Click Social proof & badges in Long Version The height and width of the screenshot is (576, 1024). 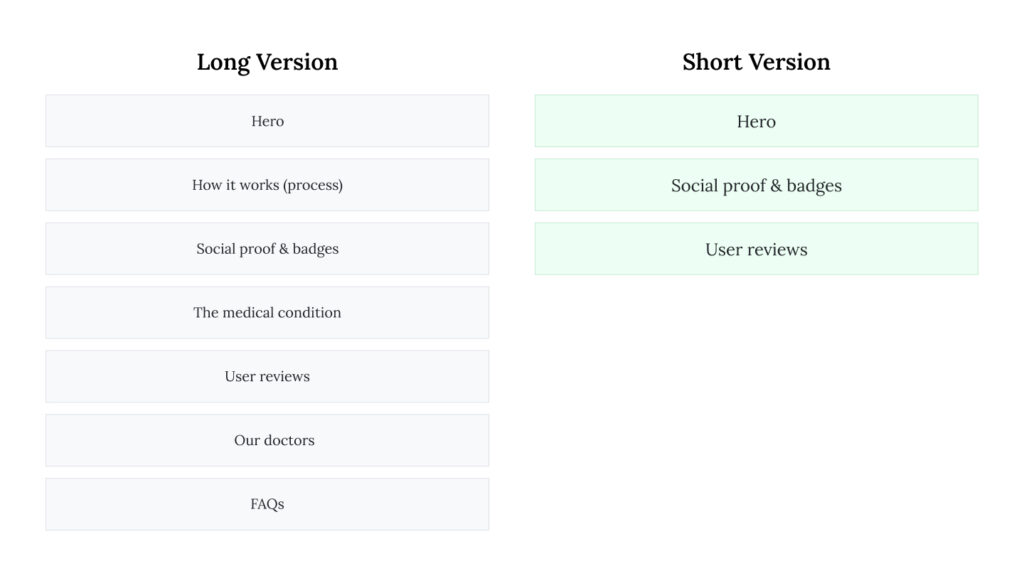(x=267, y=249)
